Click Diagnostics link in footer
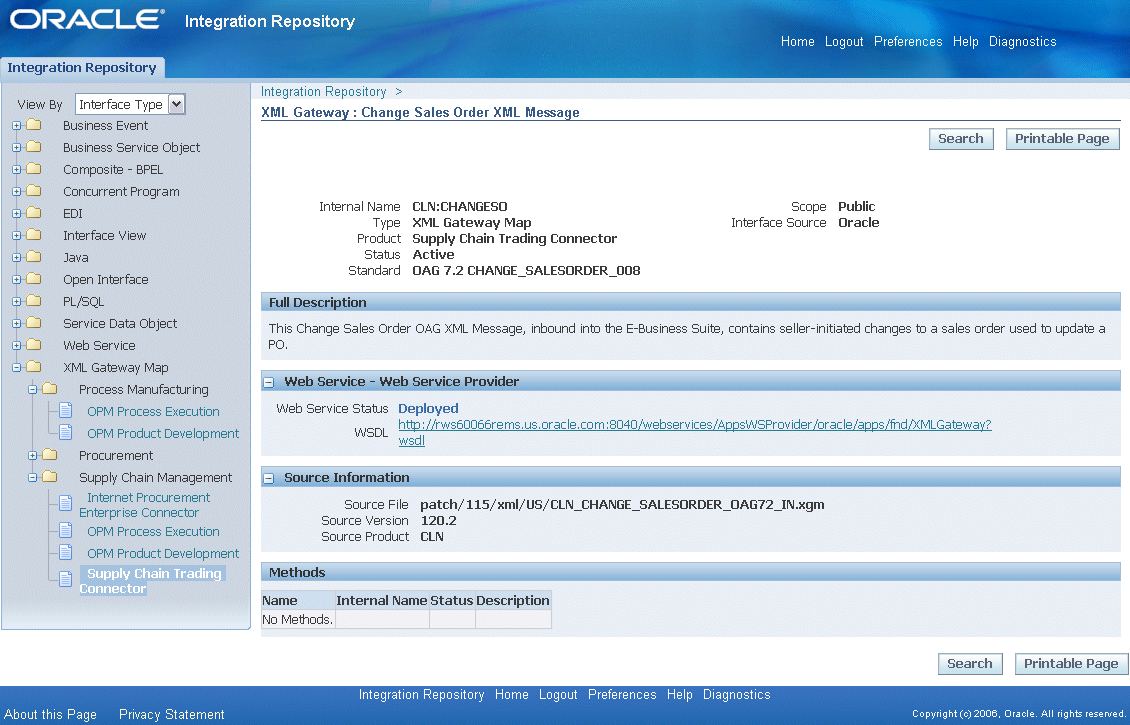Image resolution: width=1130 pixels, height=725 pixels. tap(737, 695)
